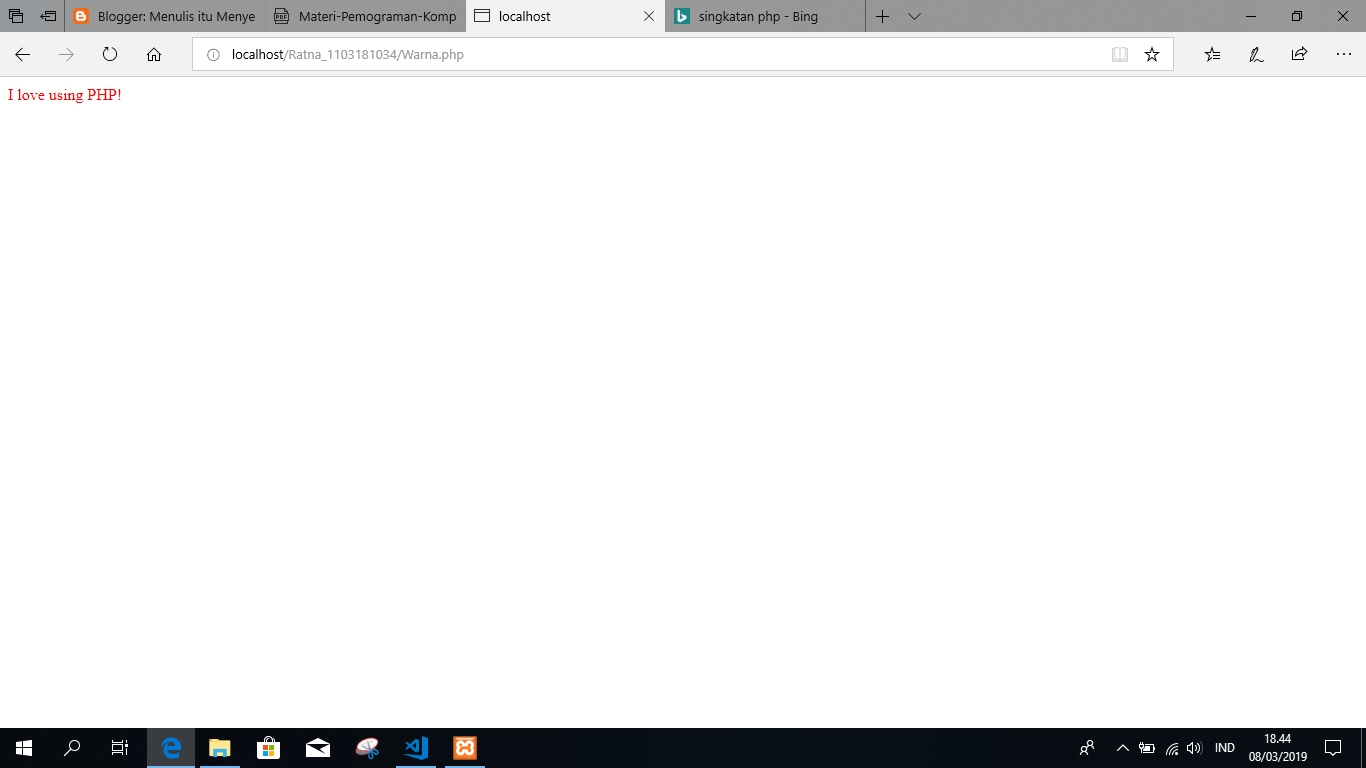This screenshot has width=1366, height=768.
Task: Set these tabs aside
Action: coord(48,16)
